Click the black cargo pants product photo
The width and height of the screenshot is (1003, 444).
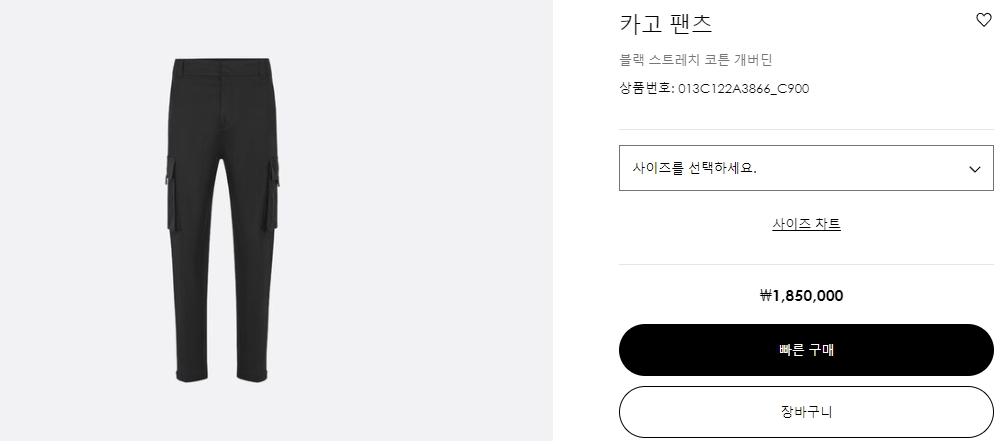[221, 220]
